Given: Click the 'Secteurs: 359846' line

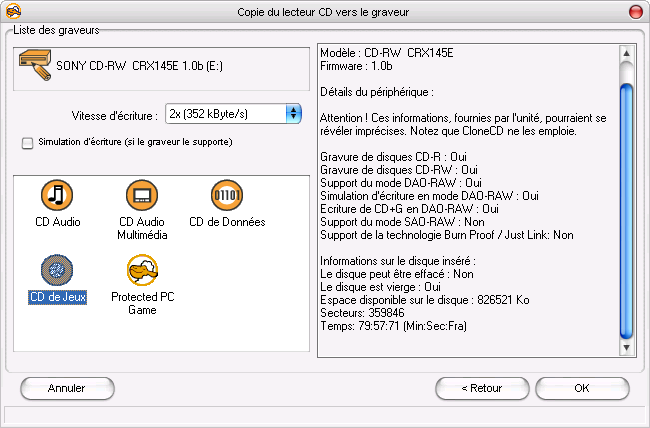Looking at the screenshot, I should click(x=362, y=313).
